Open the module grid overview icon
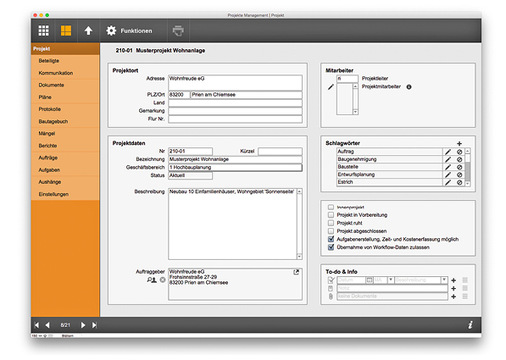Image resolution: width=506 pixels, height=360 pixels. (x=43, y=31)
